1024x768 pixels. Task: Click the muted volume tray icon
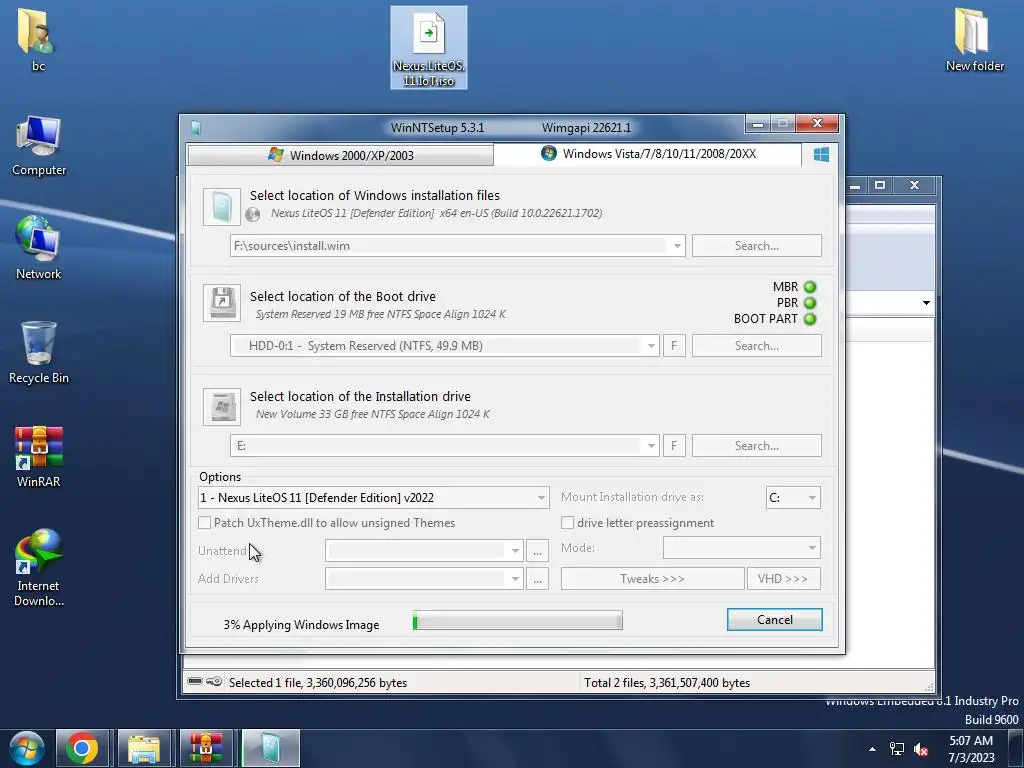click(921, 749)
